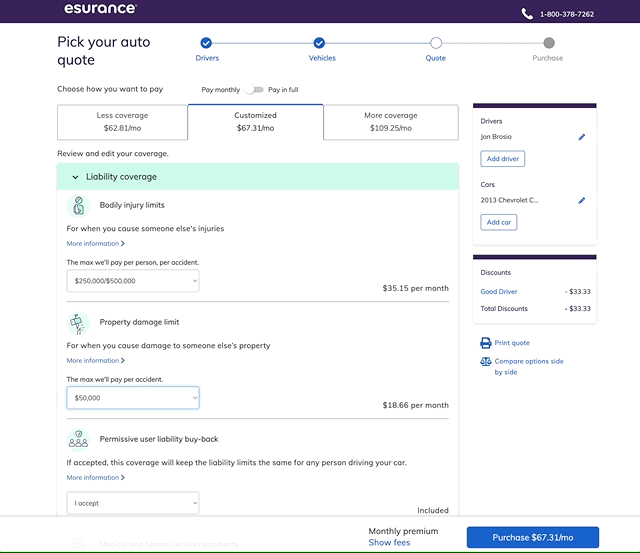This screenshot has width=640, height=553.
Task: Click the Vehicles step checkmark circle
Action: tap(319, 43)
